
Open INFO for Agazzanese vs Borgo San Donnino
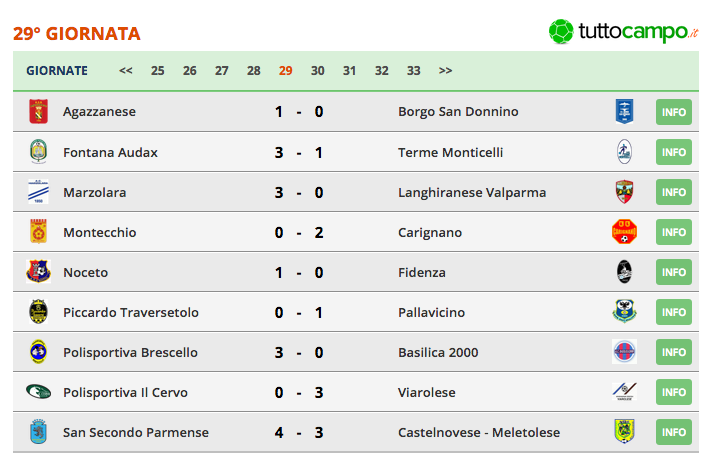pyautogui.click(x=674, y=112)
